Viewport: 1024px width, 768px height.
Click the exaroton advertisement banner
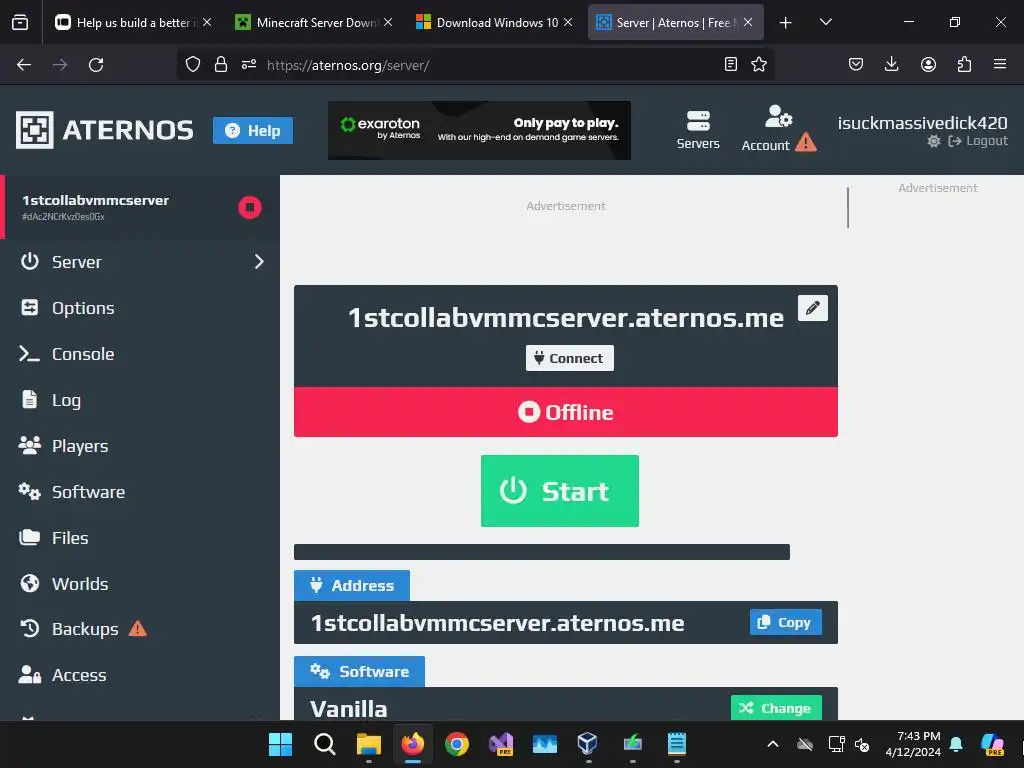(x=479, y=130)
